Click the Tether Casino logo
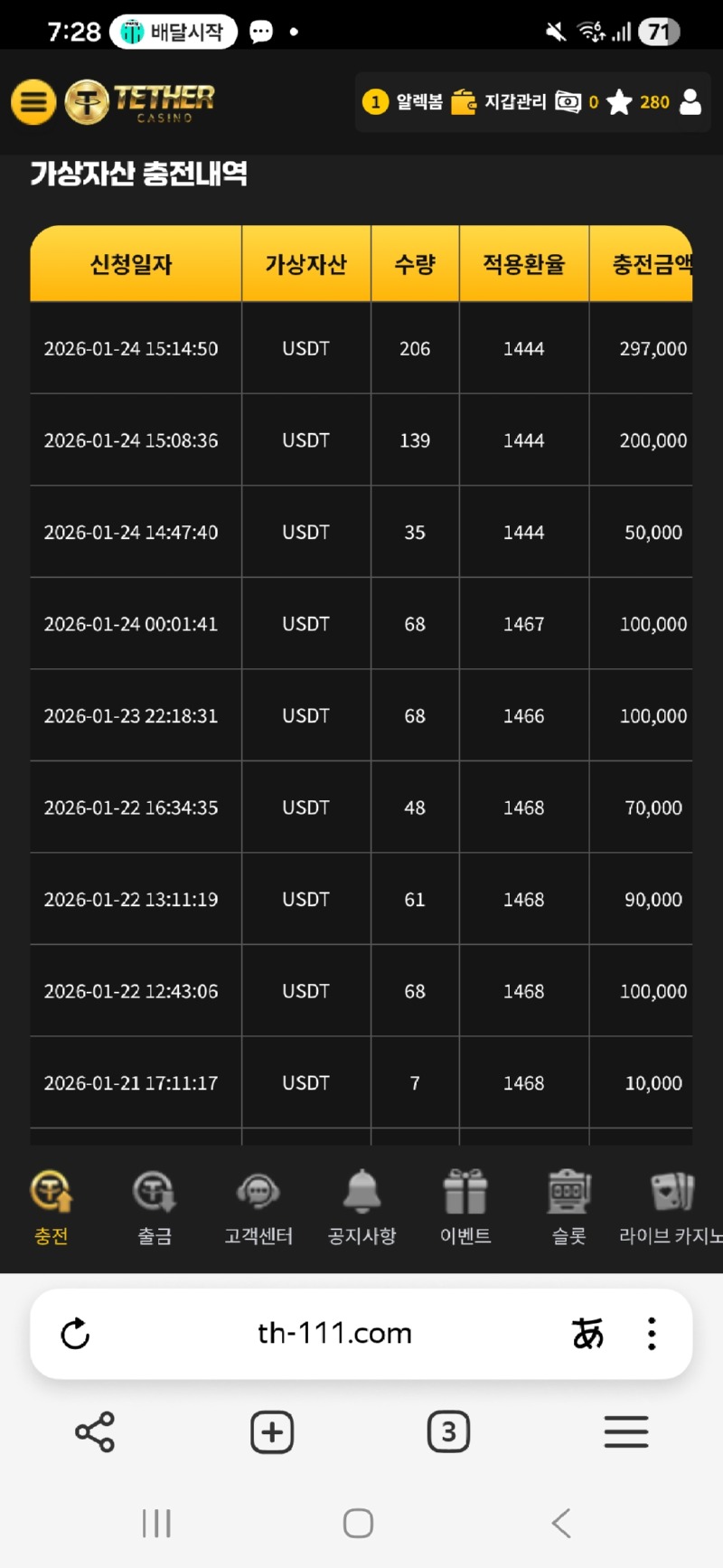Viewport: 723px width, 1568px height. coord(141,101)
